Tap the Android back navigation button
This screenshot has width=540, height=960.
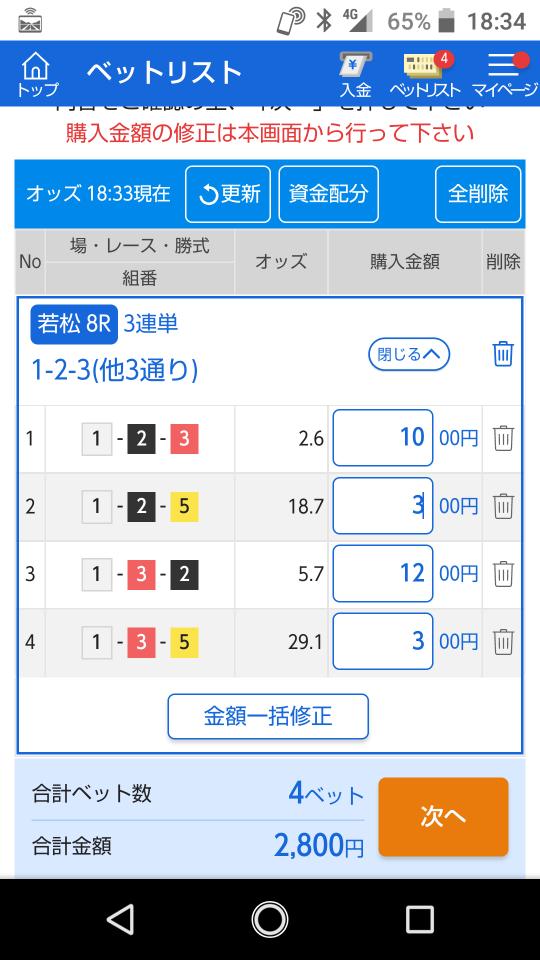121,919
